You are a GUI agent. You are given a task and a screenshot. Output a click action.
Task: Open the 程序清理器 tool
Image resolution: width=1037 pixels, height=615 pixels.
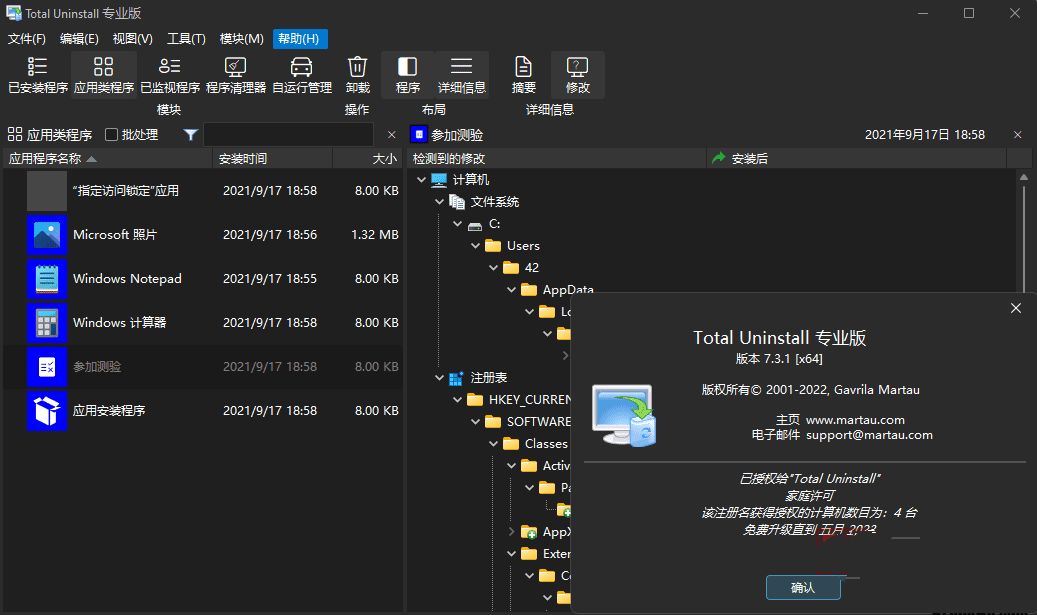point(236,75)
